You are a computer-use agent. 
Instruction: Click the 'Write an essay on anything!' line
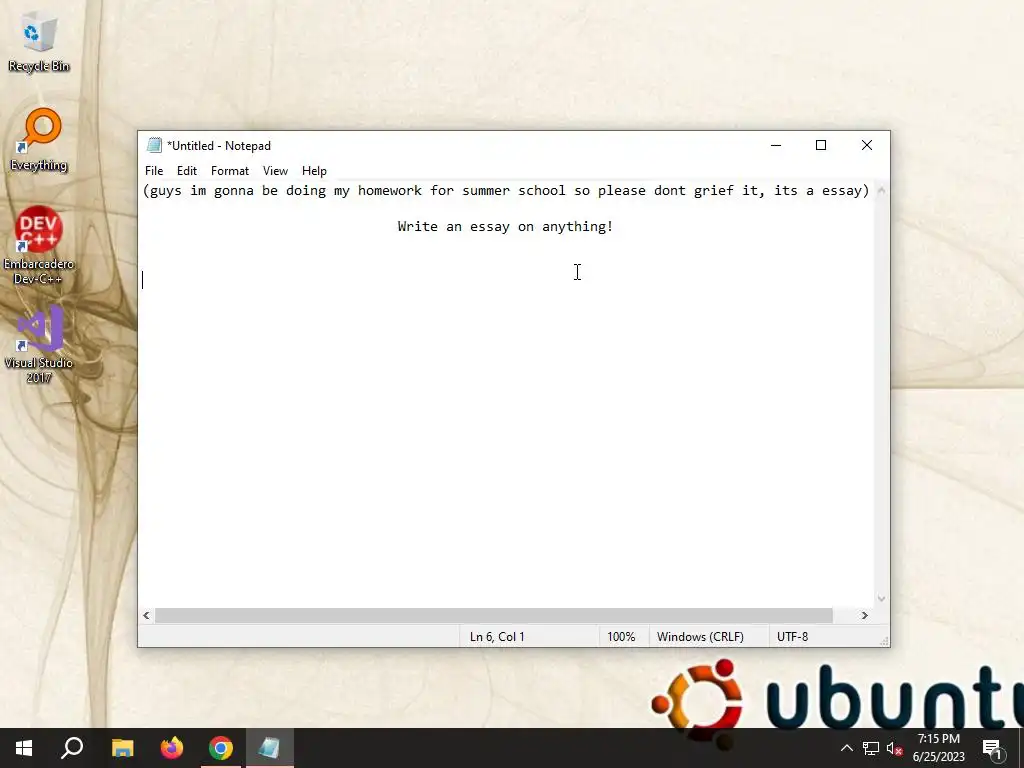(505, 227)
